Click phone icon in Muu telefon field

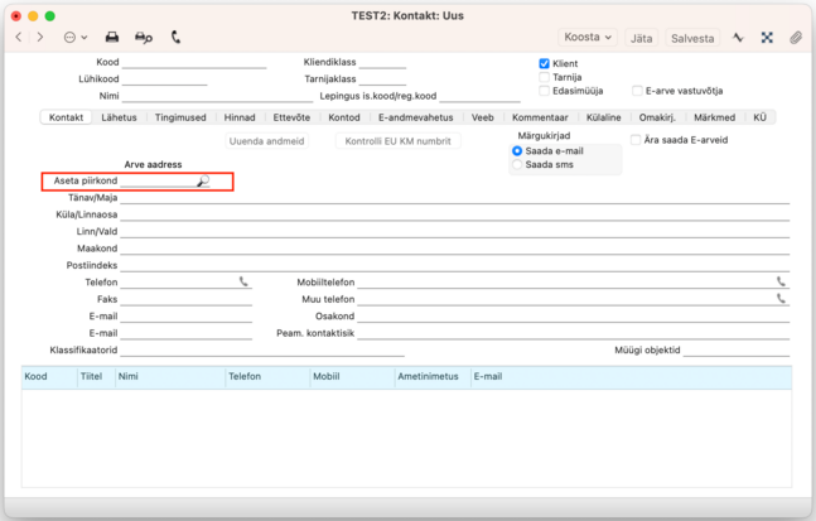[781, 298]
